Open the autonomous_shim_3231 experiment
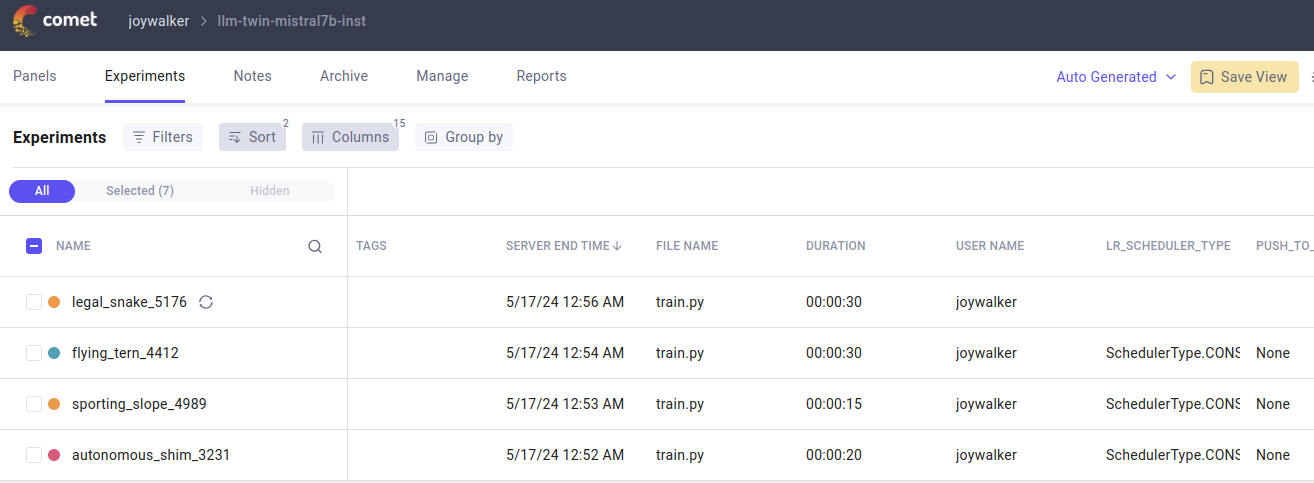The image size is (1314, 483). point(151,455)
